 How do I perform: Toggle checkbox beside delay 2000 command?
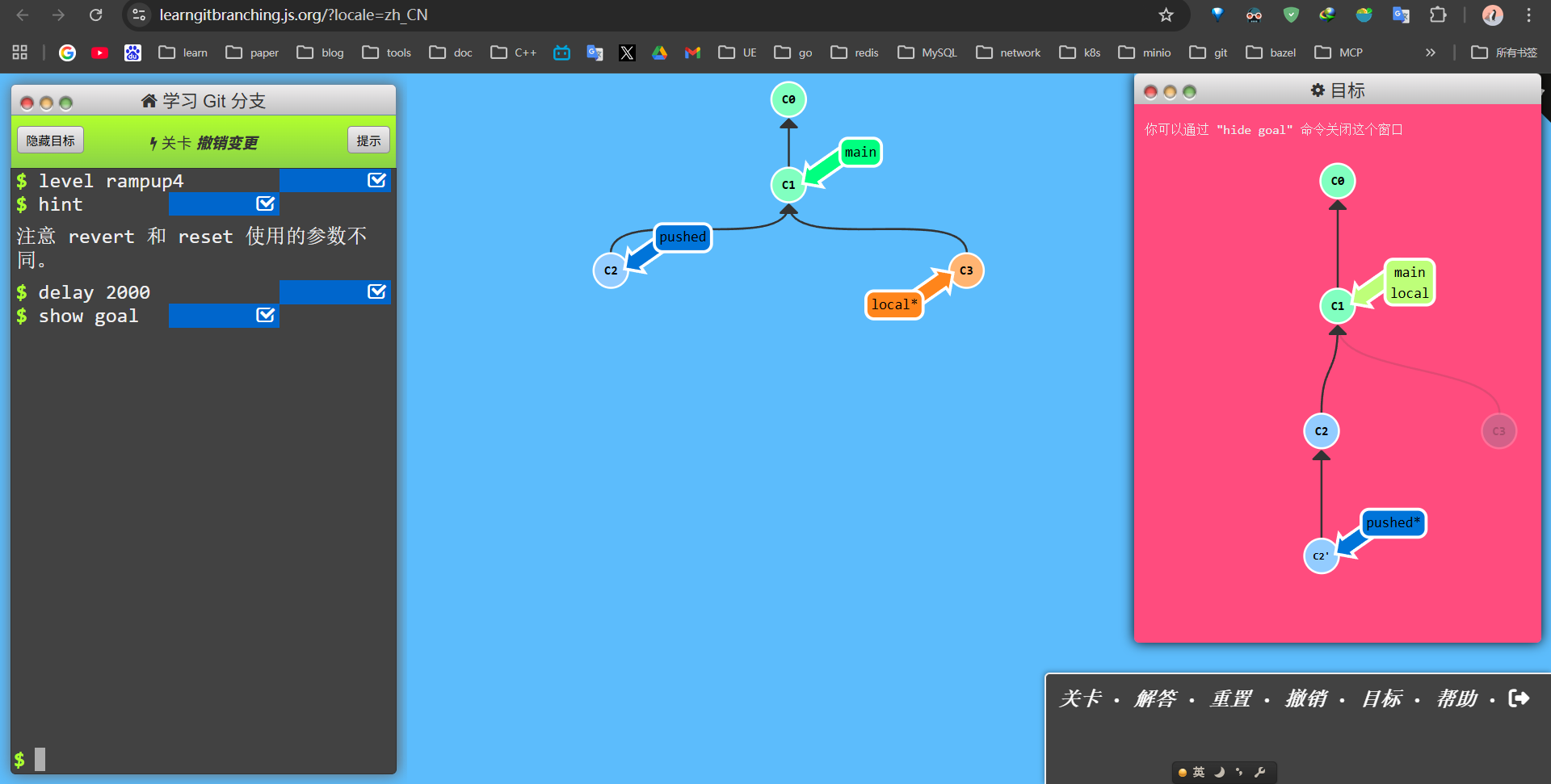376,291
